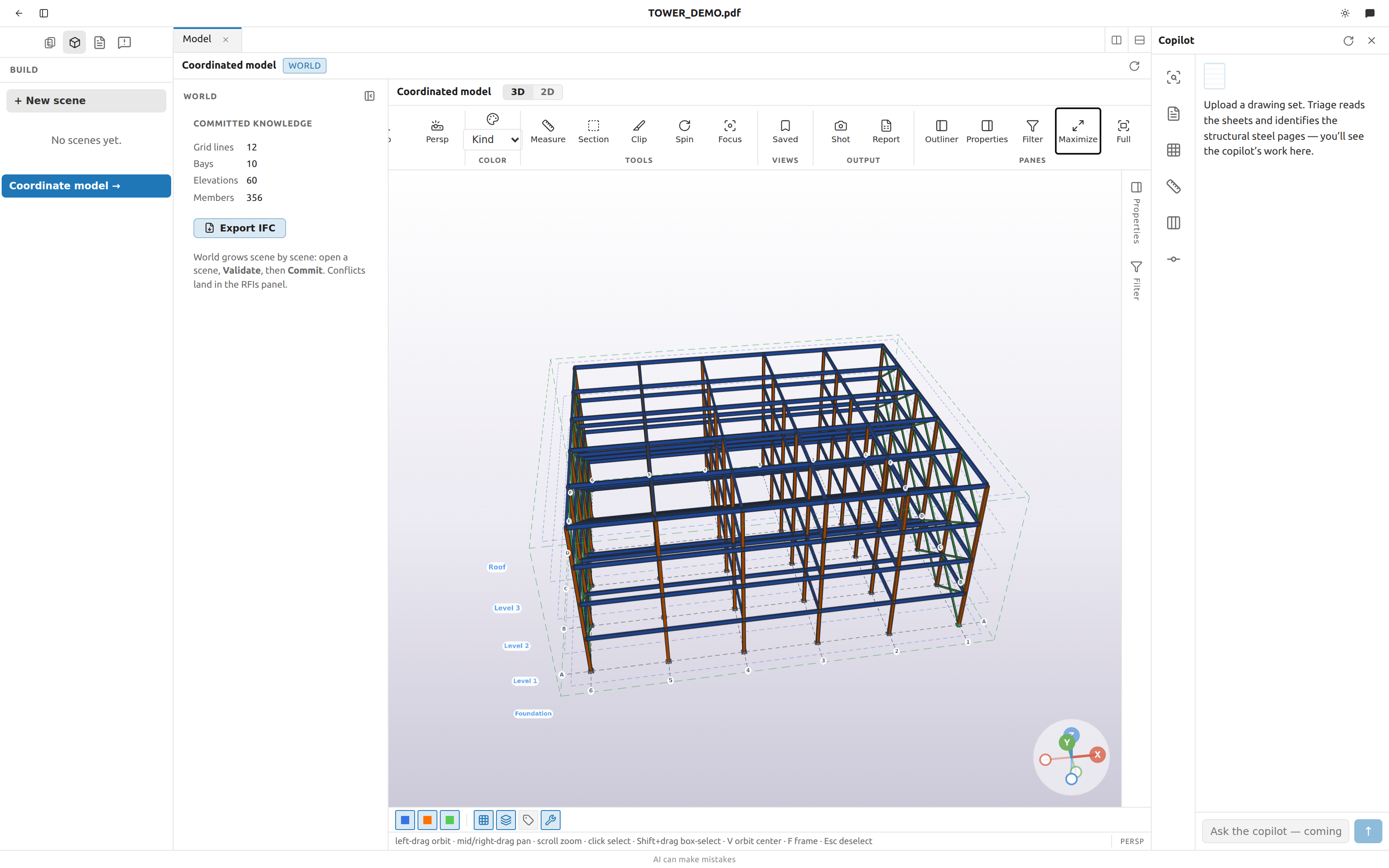1389x868 pixels.
Task: Refresh the coordinated model
Action: [x=1134, y=66]
